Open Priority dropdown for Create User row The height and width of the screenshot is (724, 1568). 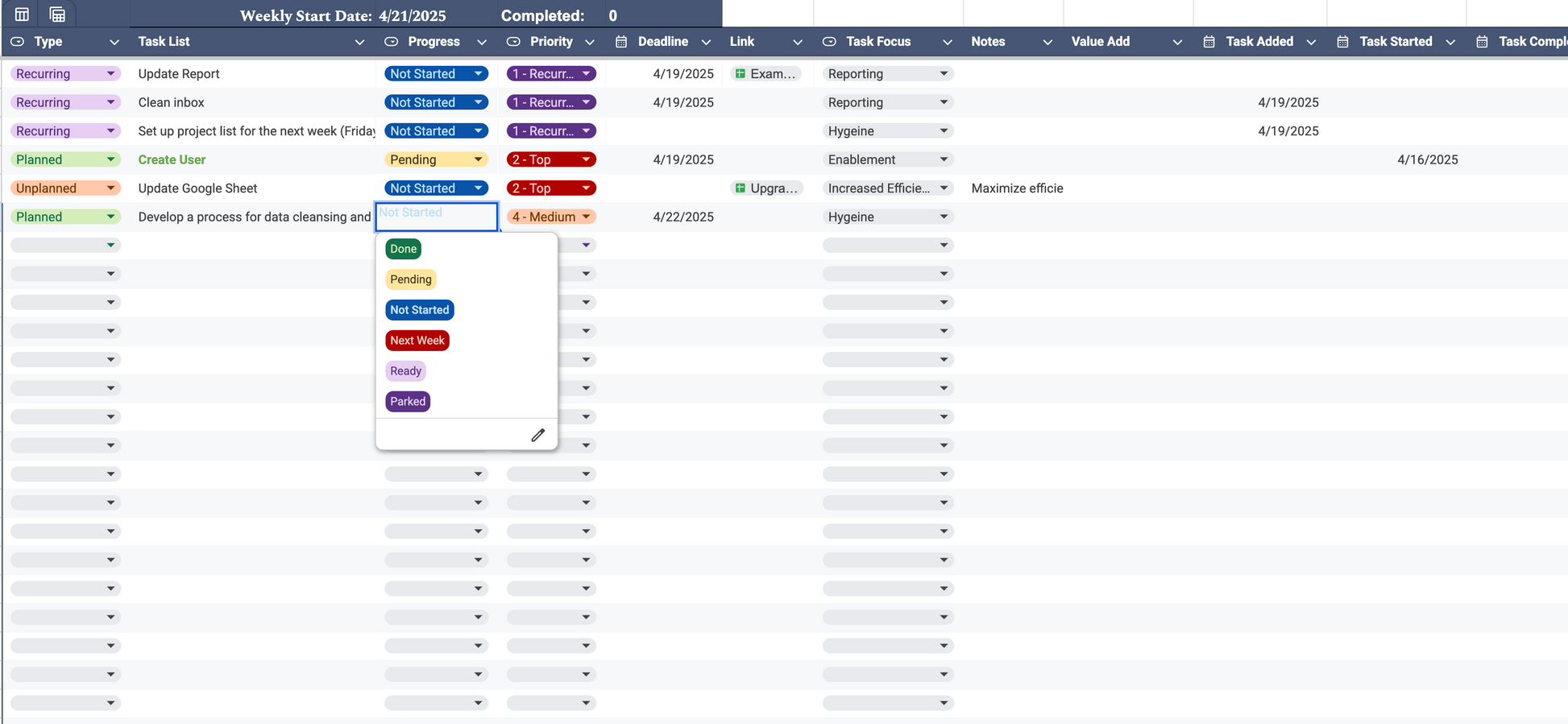(586, 159)
